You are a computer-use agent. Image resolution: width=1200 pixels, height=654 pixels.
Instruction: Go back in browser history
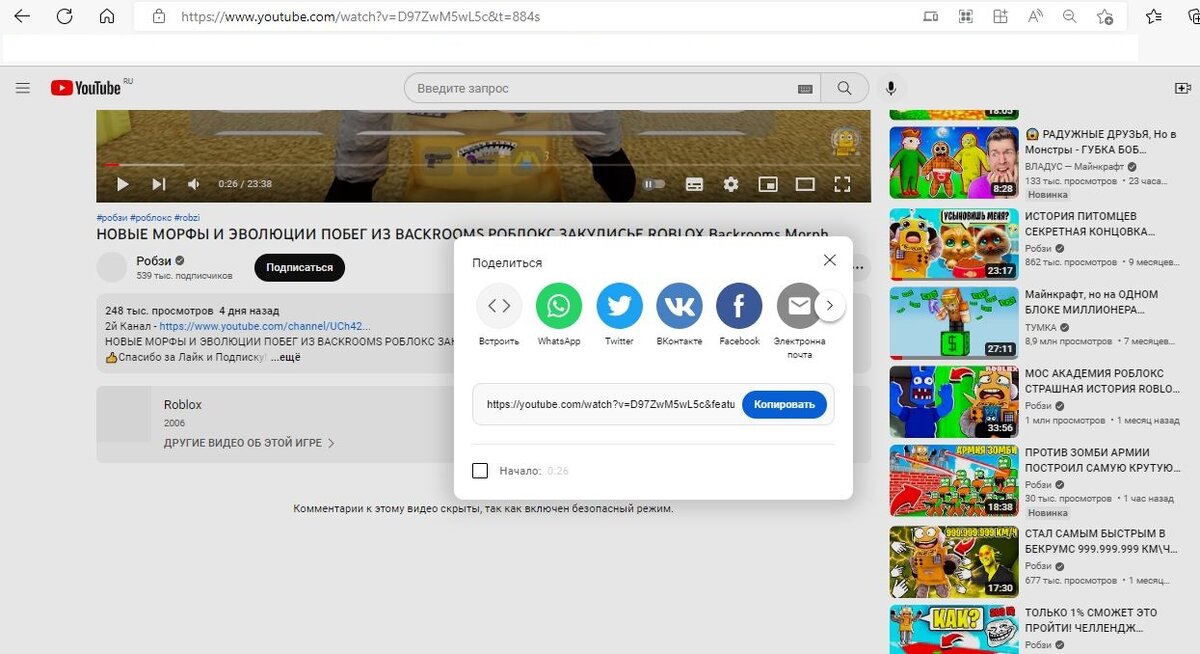point(21,17)
